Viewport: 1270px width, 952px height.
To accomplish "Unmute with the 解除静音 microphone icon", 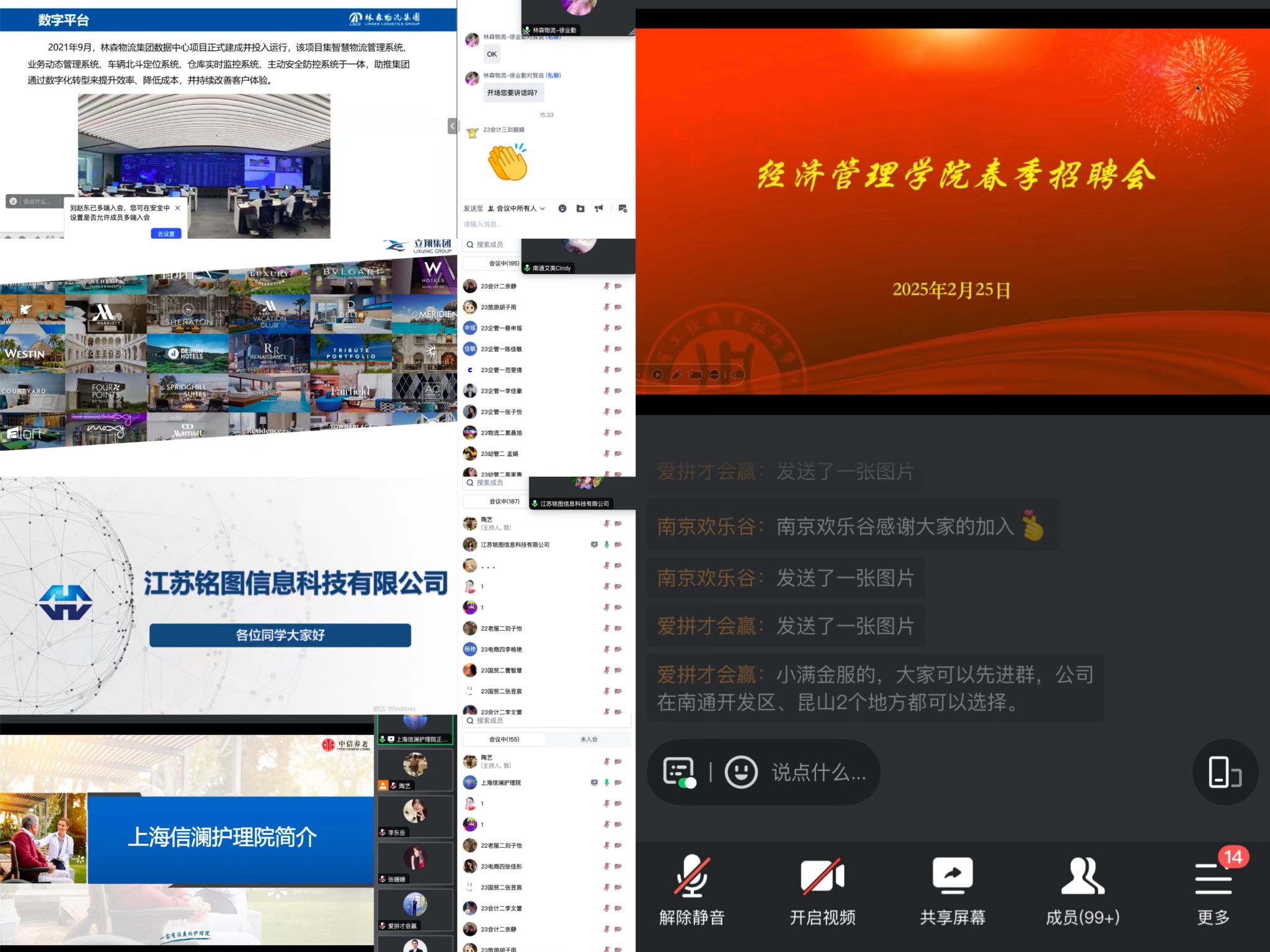I will pyautogui.click(x=691, y=877).
